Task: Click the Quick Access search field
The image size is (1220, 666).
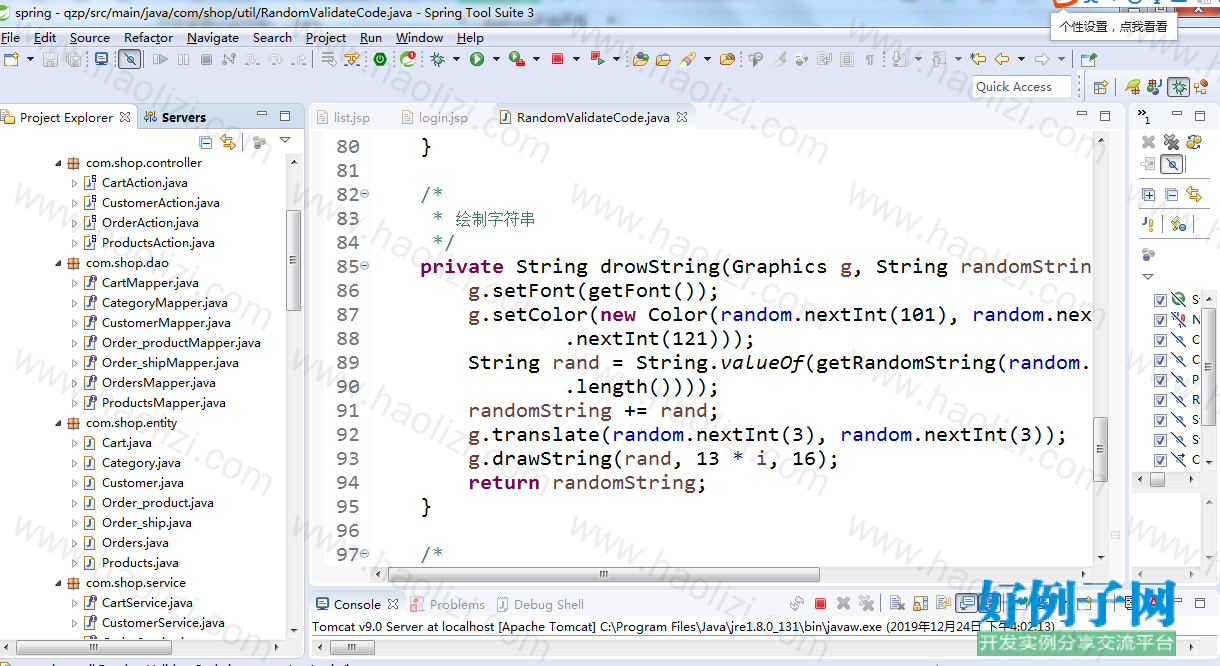Action: [1021, 87]
